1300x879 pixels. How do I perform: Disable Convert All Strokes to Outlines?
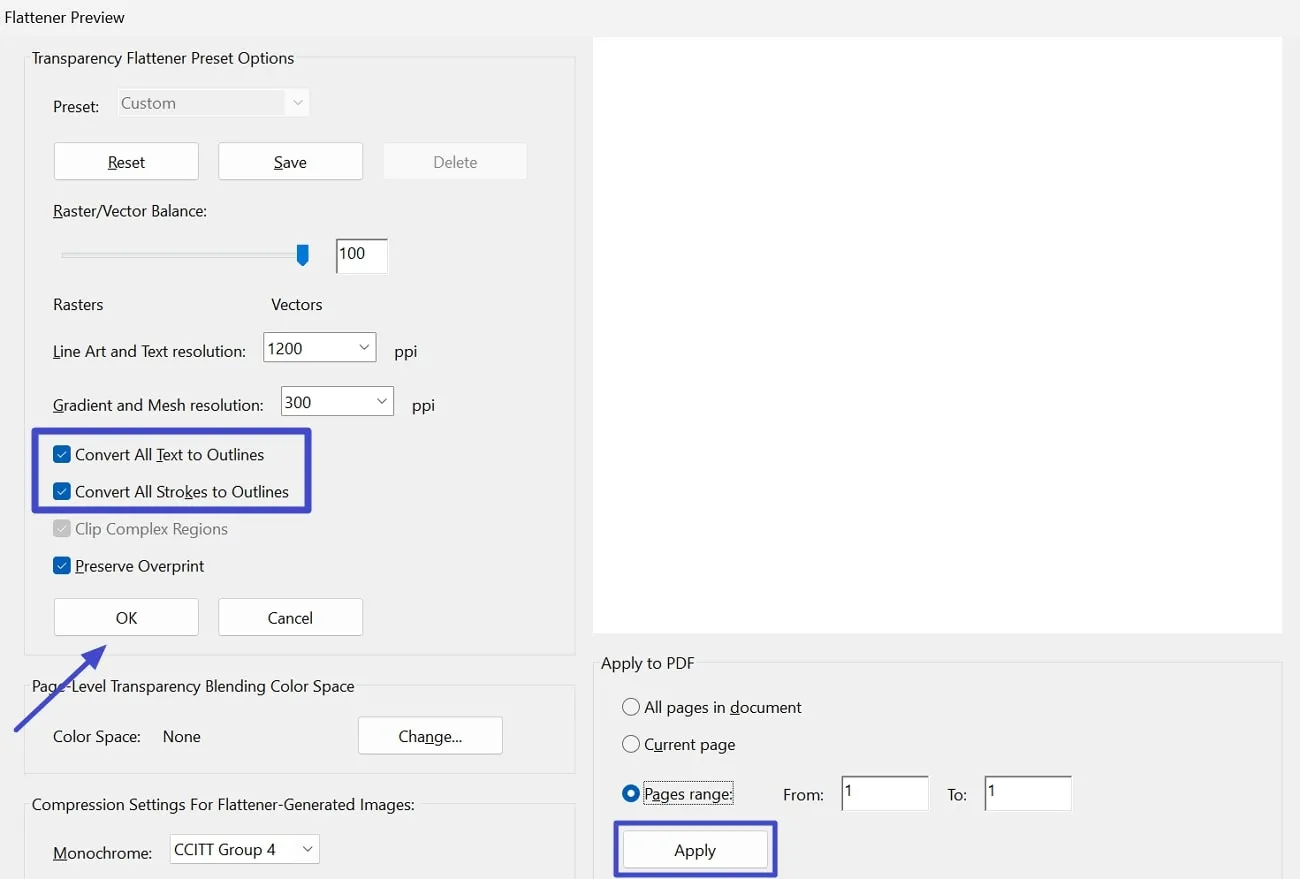[62, 491]
